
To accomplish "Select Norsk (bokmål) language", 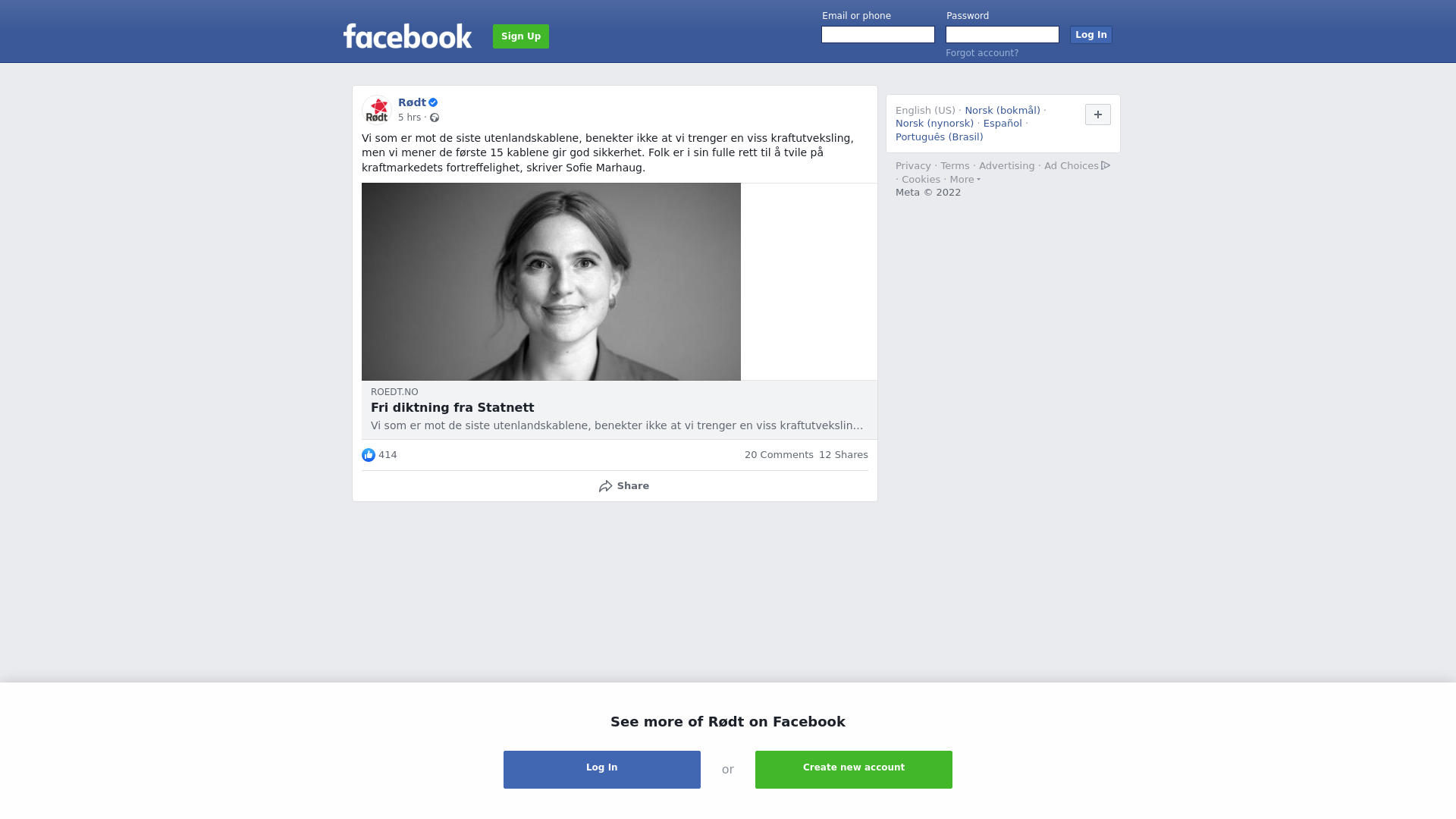I will (x=1003, y=111).
